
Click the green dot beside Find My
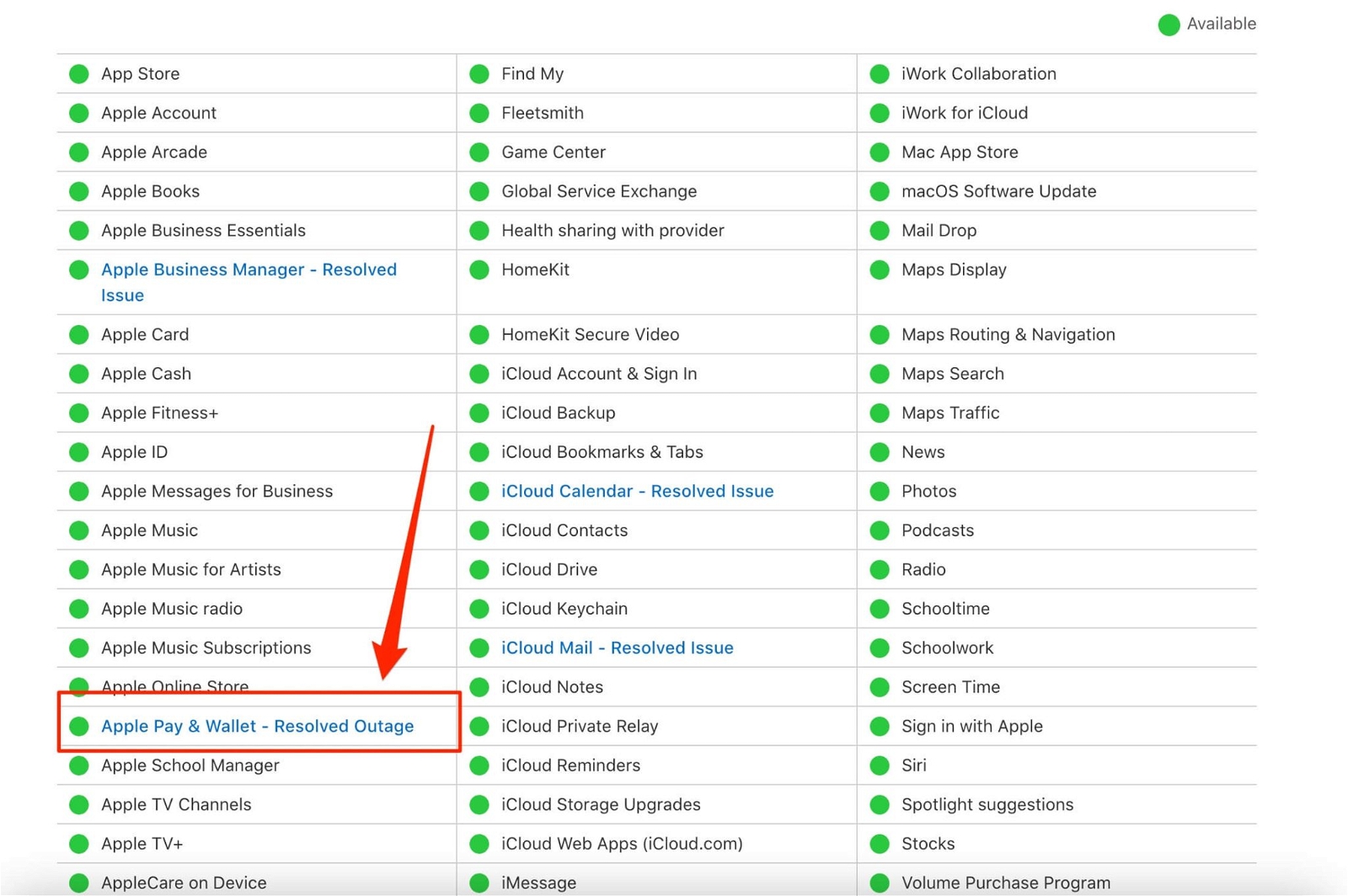479,74
